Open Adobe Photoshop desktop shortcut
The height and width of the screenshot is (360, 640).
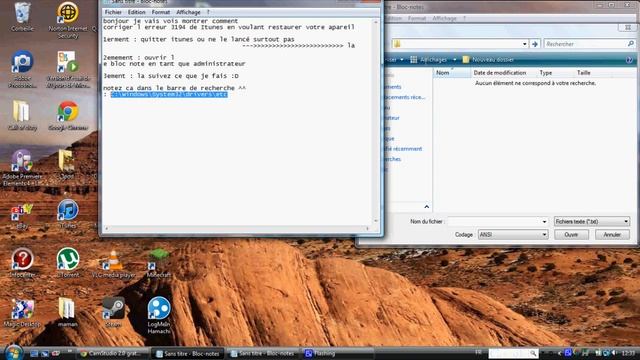click(22, 69)
